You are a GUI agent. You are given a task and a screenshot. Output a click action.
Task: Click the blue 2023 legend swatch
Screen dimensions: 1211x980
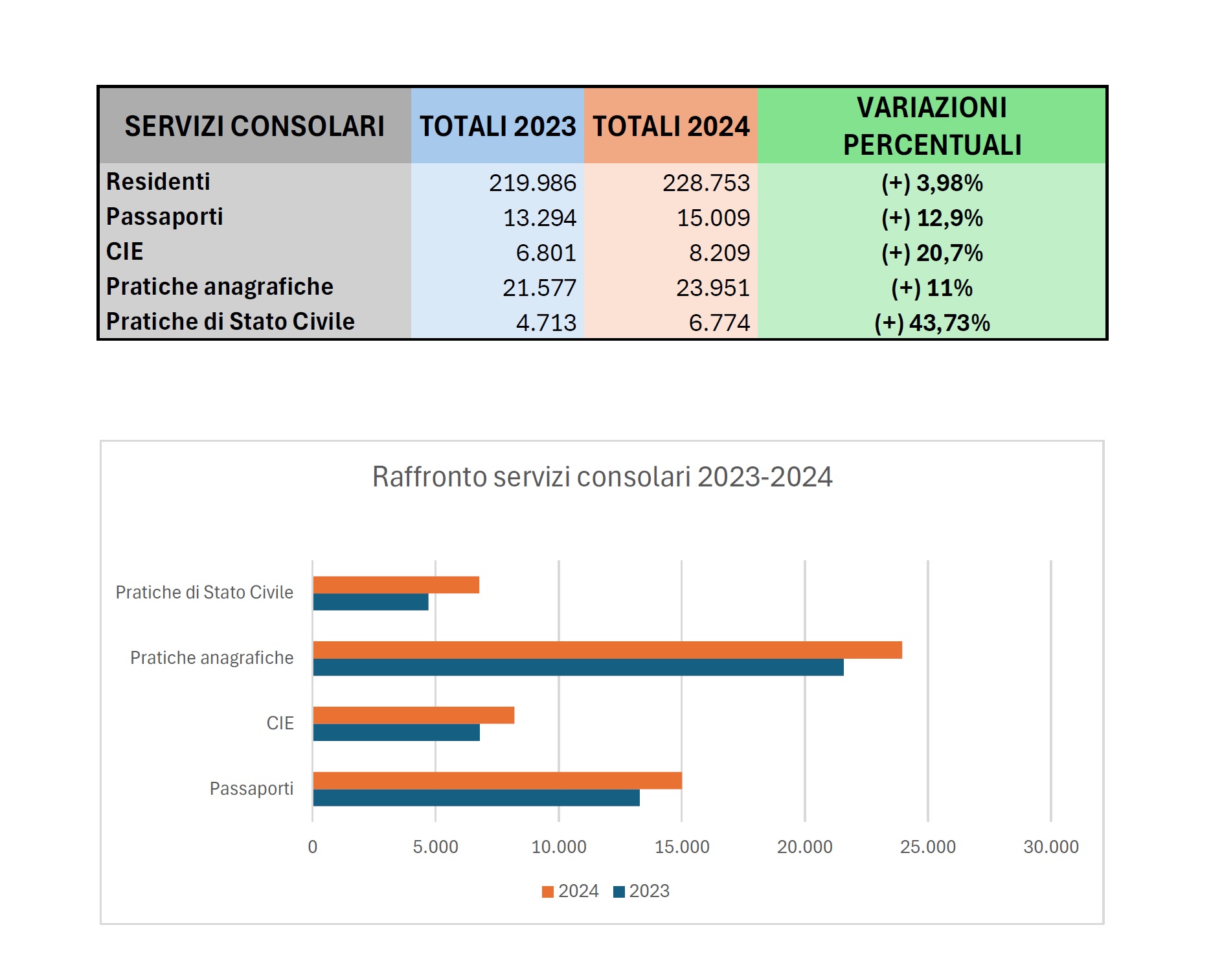pos(619,892)
